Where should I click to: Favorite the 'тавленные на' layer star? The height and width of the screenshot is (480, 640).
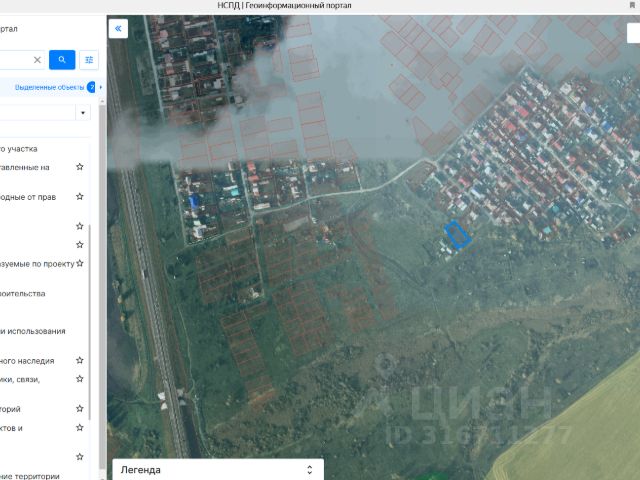coord(80,167)
